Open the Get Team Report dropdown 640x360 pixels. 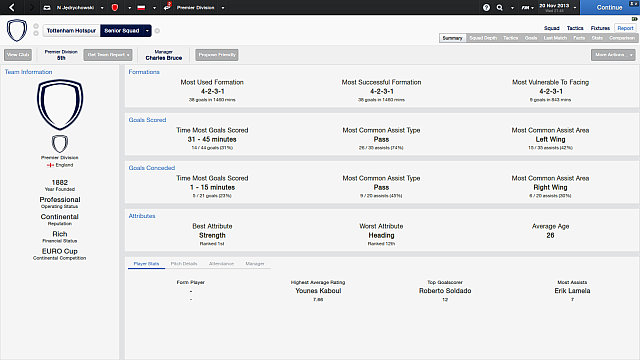(108, 55)
